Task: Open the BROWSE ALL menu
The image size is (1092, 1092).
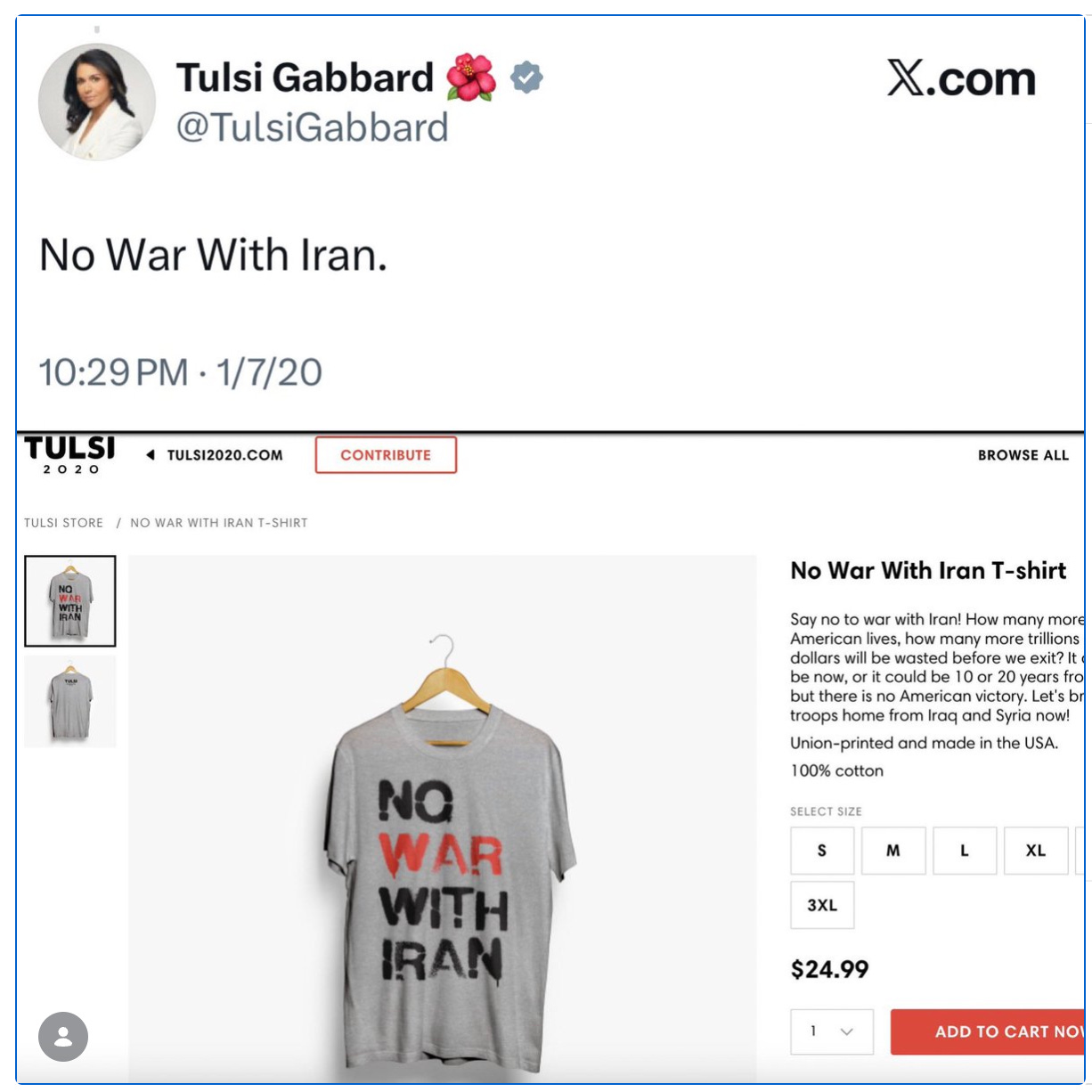Action: [x=1023, y=455]
